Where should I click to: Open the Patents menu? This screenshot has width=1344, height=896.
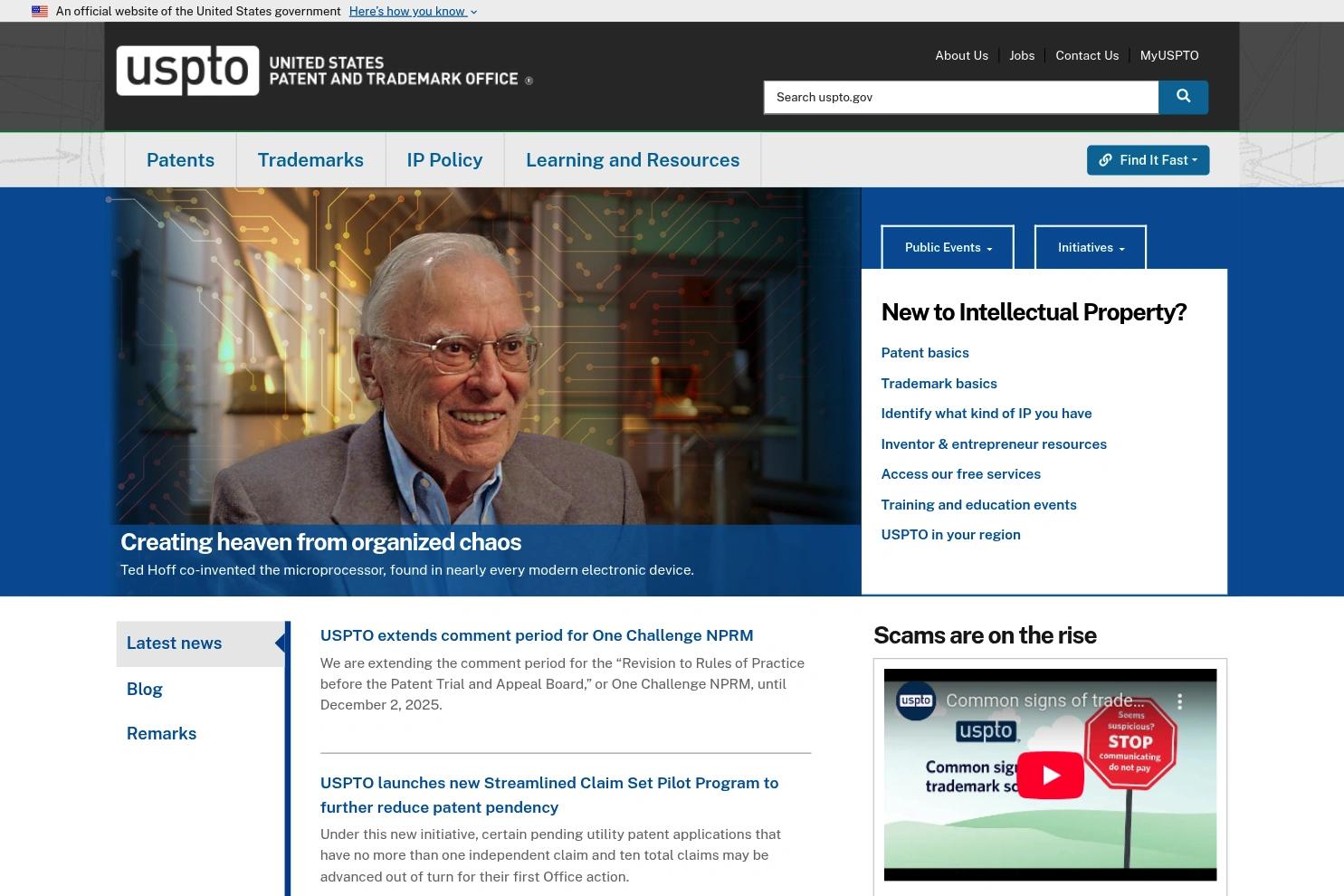pyautogui.click(x=180, y=160)
